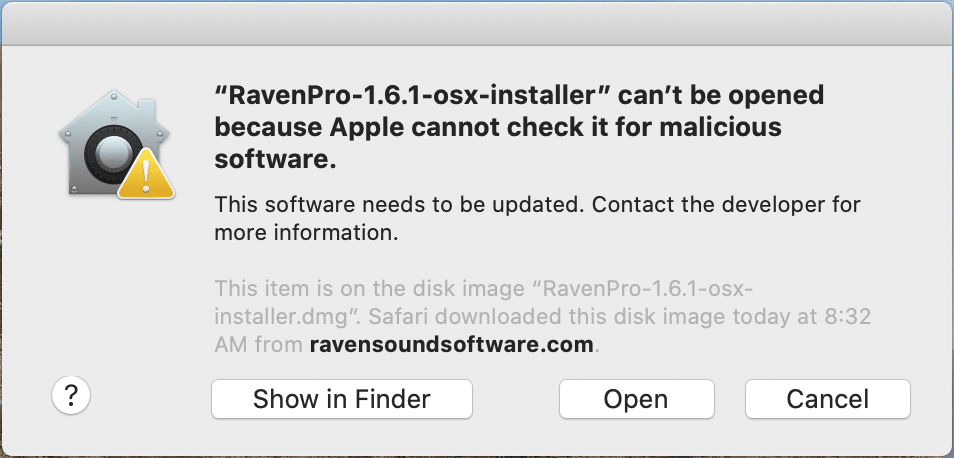The height and width of the screenshot is (458, 954).
Task: Click the Gatekeeper house security icon
Action: [116, 145]
